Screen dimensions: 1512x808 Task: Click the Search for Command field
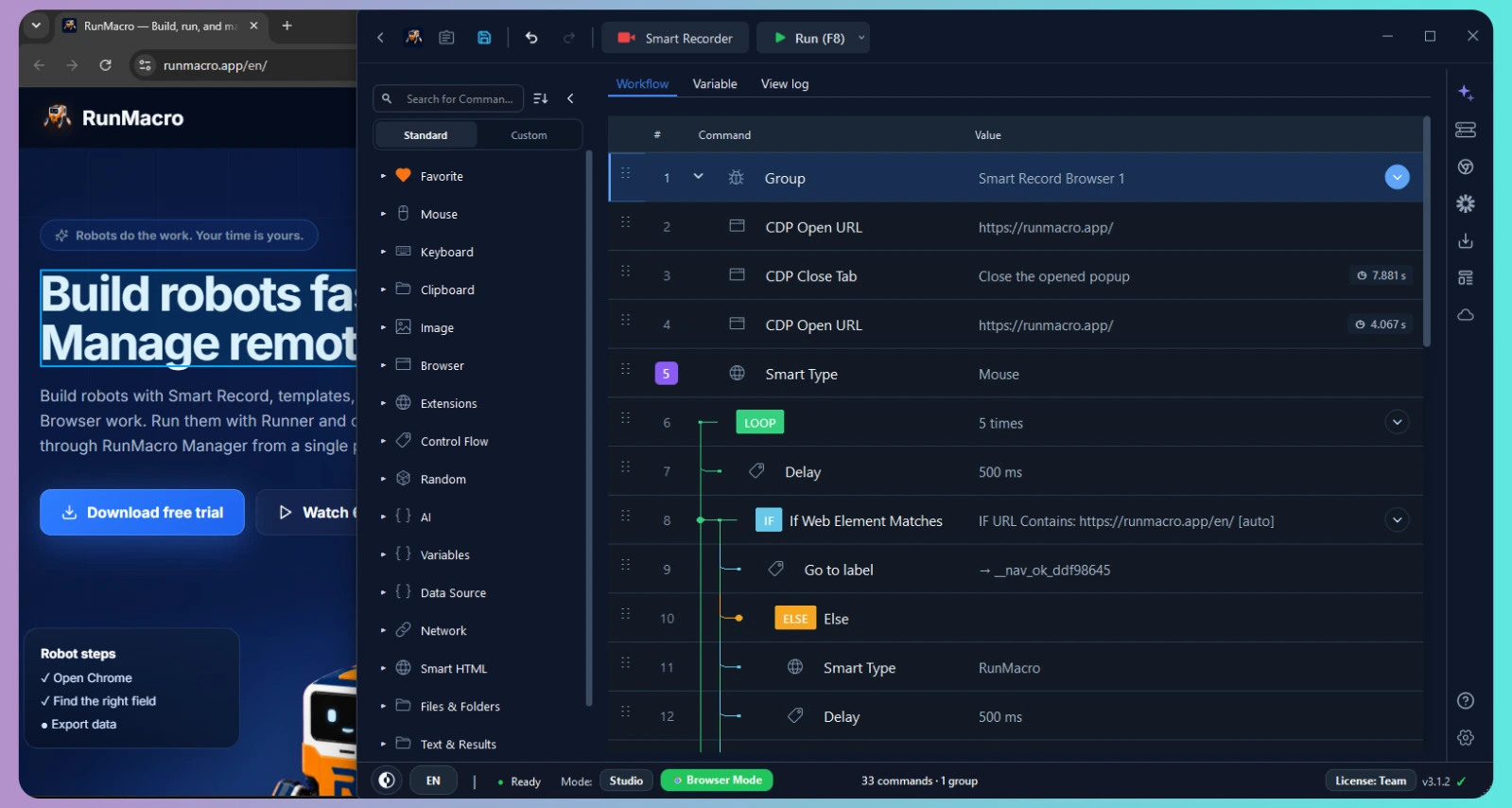click(449, 98)
